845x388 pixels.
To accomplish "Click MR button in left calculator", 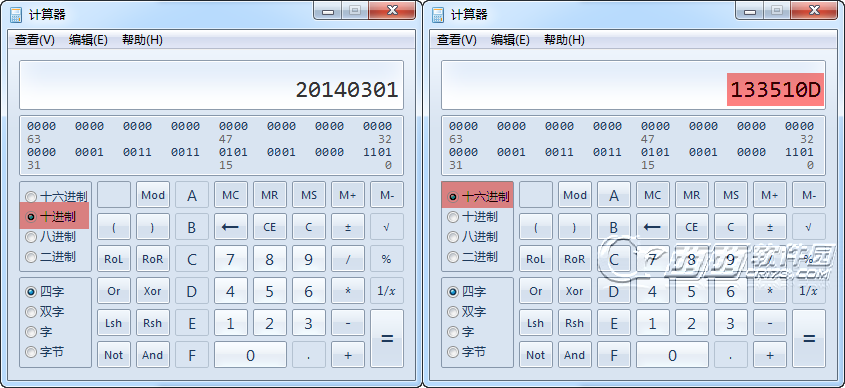I will pos(269,195).
